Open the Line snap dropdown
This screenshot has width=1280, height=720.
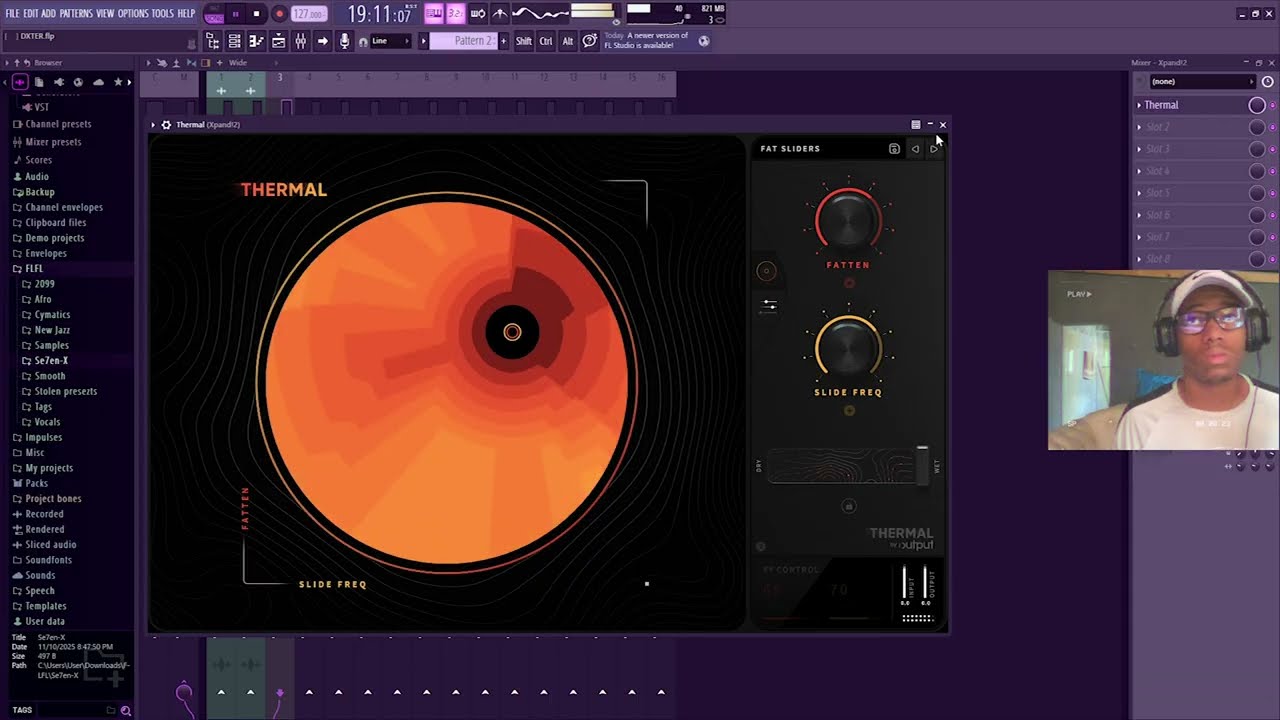[x=390, y=41]
